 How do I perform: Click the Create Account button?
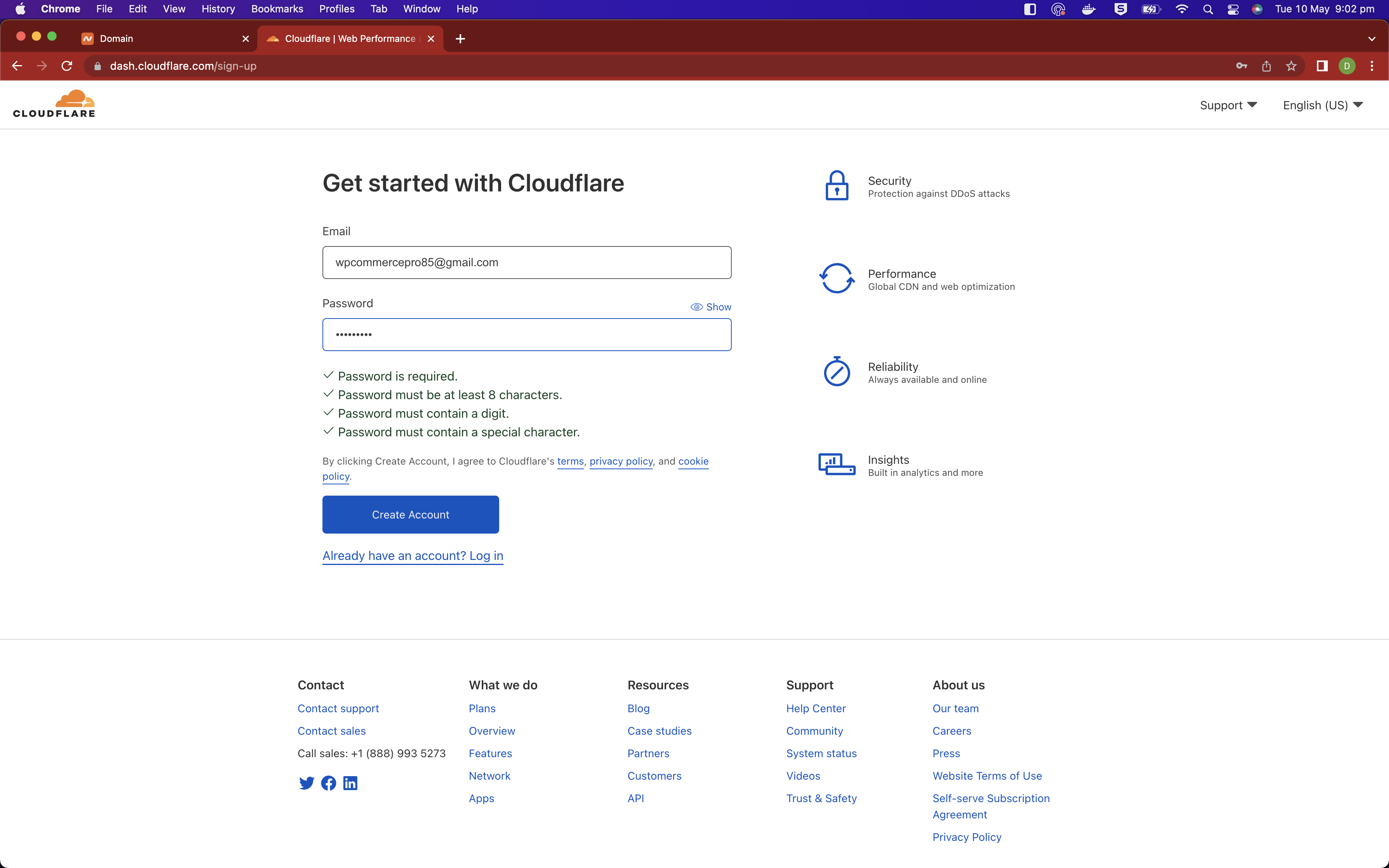pos(410,514)
